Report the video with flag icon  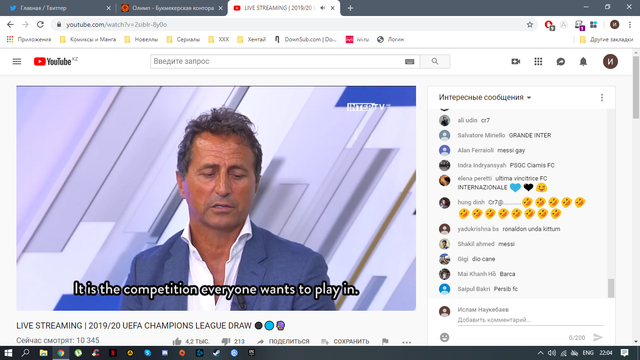click(x=385, y=341)
